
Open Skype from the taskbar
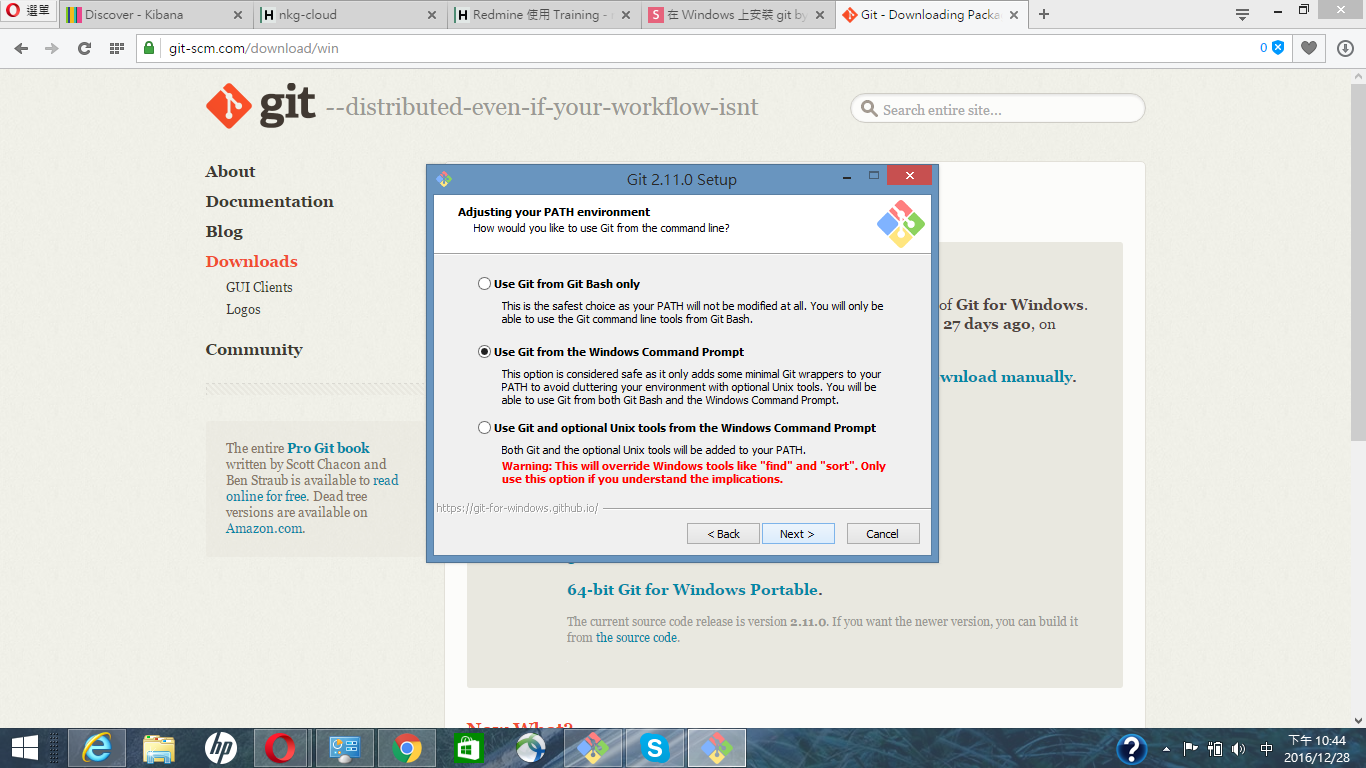655,747
